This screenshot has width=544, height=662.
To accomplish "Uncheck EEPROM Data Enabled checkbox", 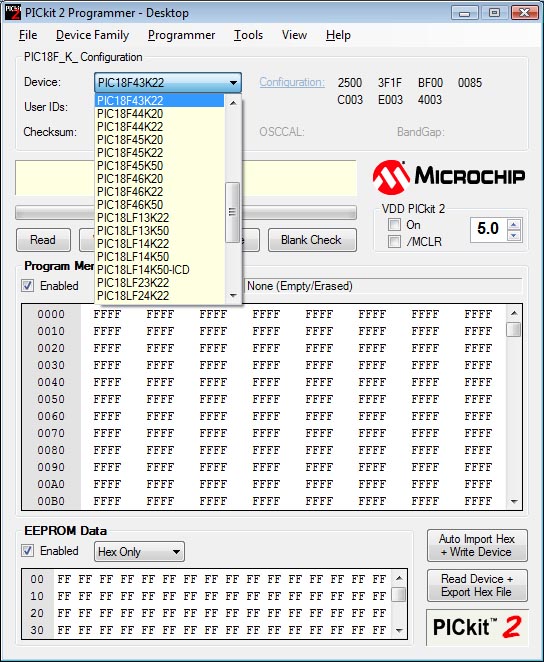I will coord(27,551).
